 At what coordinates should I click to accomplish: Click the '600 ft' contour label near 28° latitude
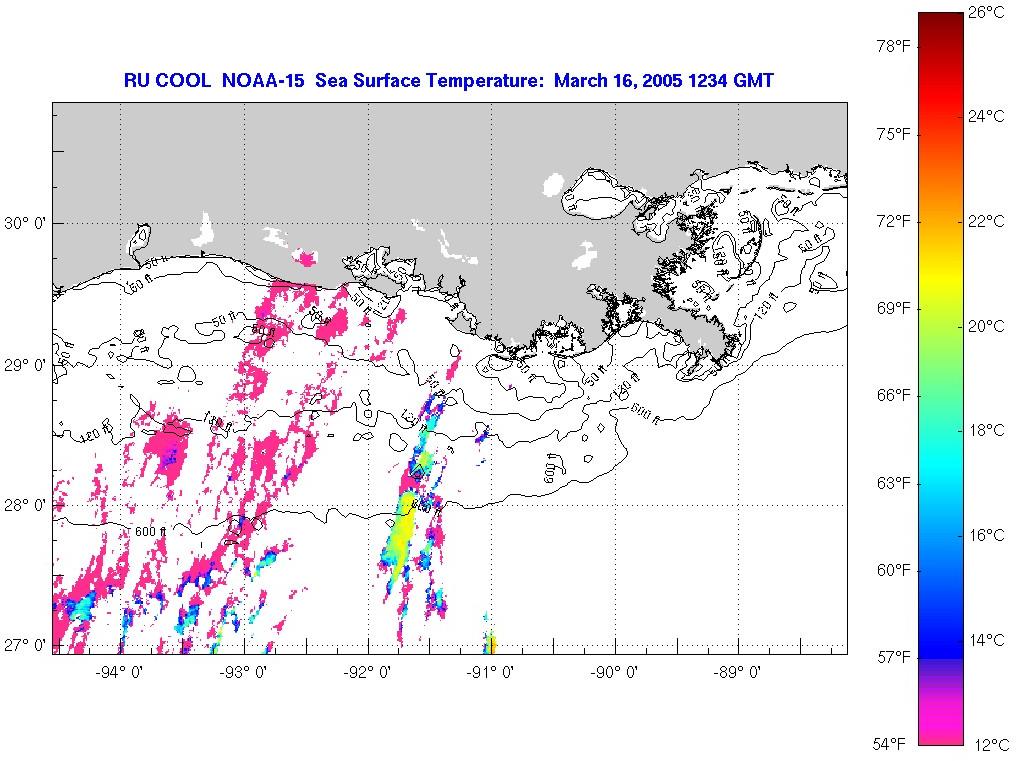[x=150, y=532]
